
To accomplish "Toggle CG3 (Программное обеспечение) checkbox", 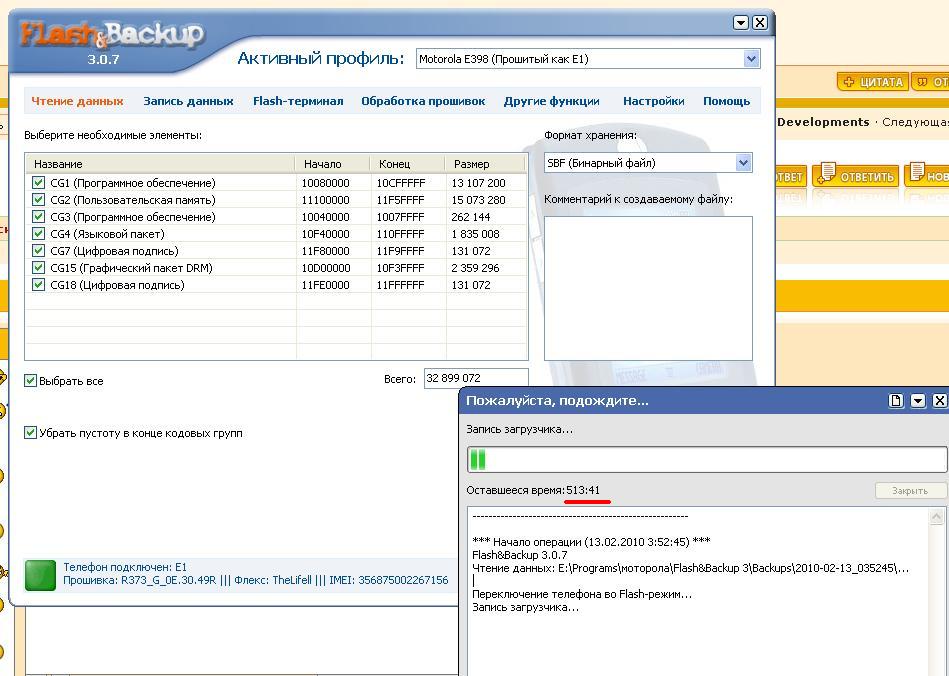I will [38, 216].
